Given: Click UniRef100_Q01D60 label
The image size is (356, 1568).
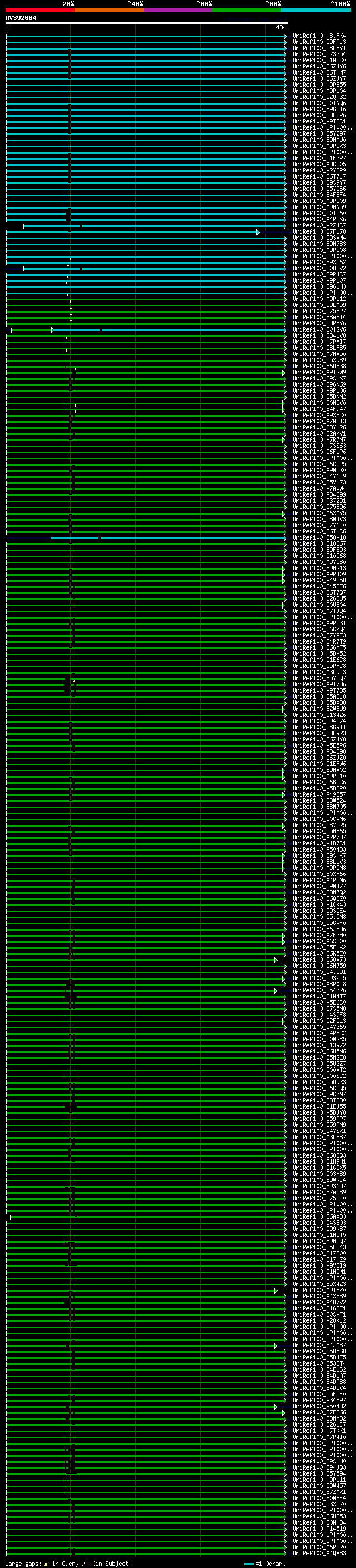Looking at the screenshot, I should pyautogui.click(x=319, y=214).
